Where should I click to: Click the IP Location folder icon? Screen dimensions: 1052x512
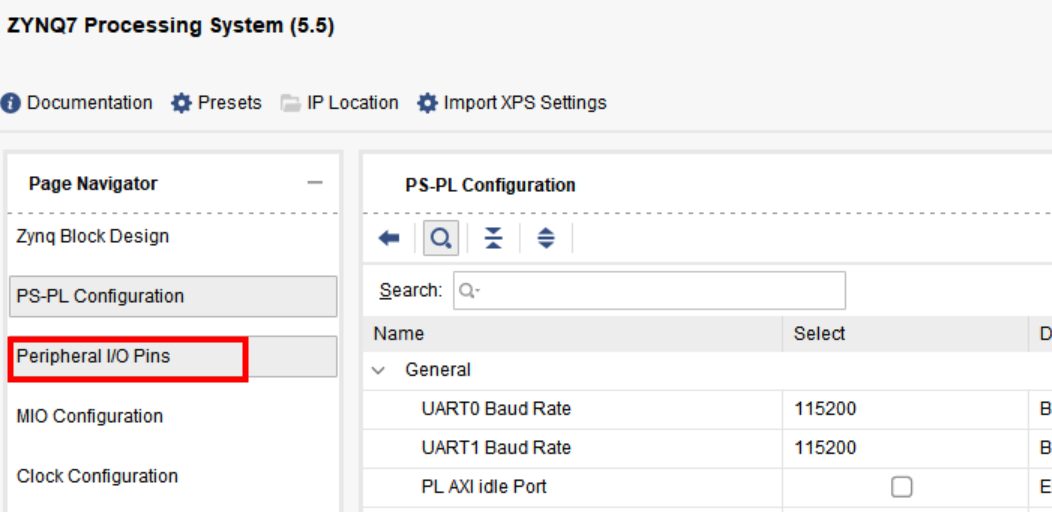291,103
